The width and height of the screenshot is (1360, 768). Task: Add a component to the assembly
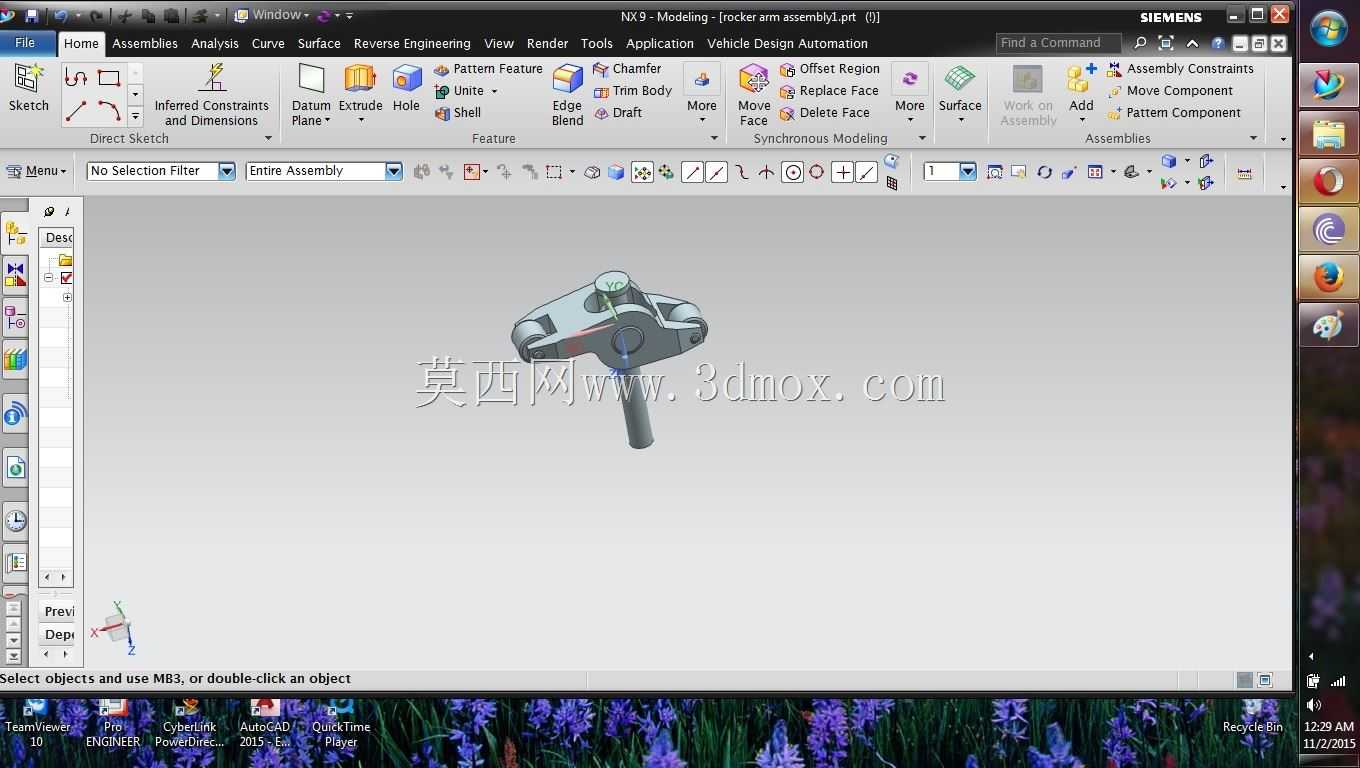[1081, 95]
